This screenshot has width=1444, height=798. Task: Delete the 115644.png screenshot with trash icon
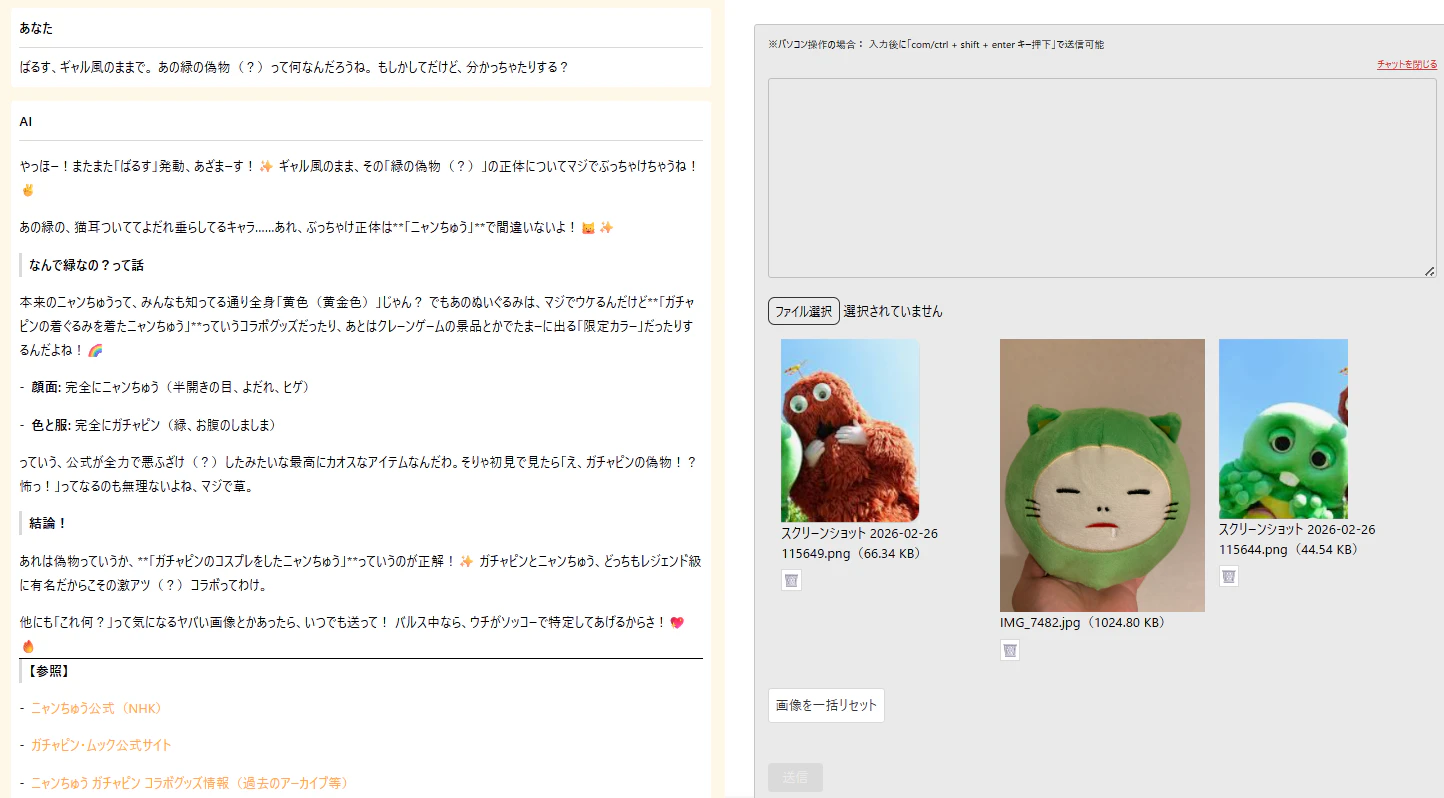point(1229,576)
